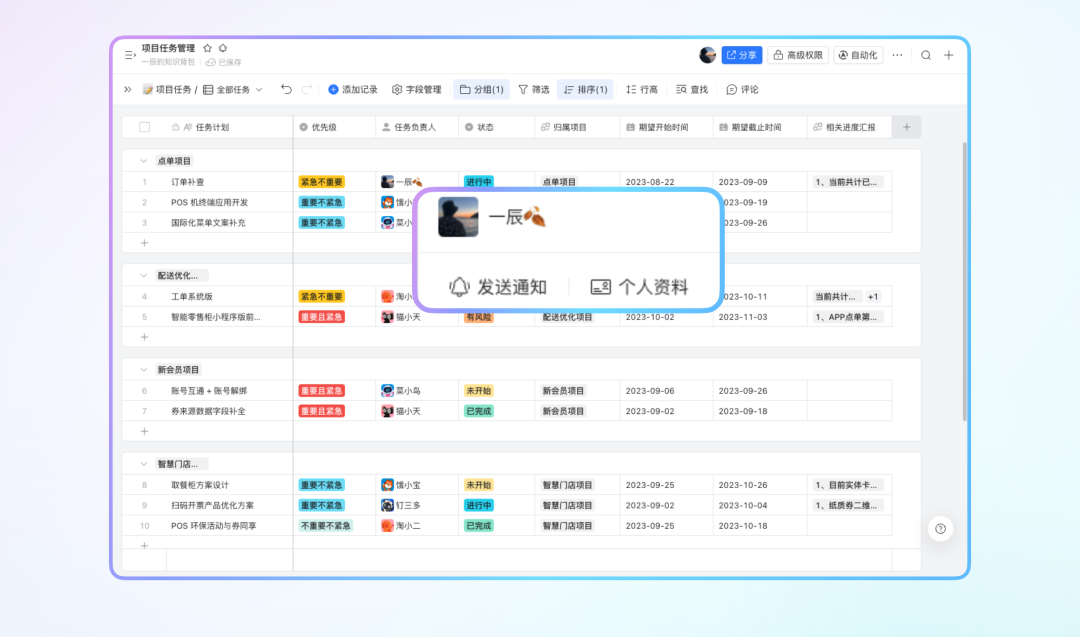Click the favorite star icon beside title
The image size is (1080, 637).
(x=207, y=48)
